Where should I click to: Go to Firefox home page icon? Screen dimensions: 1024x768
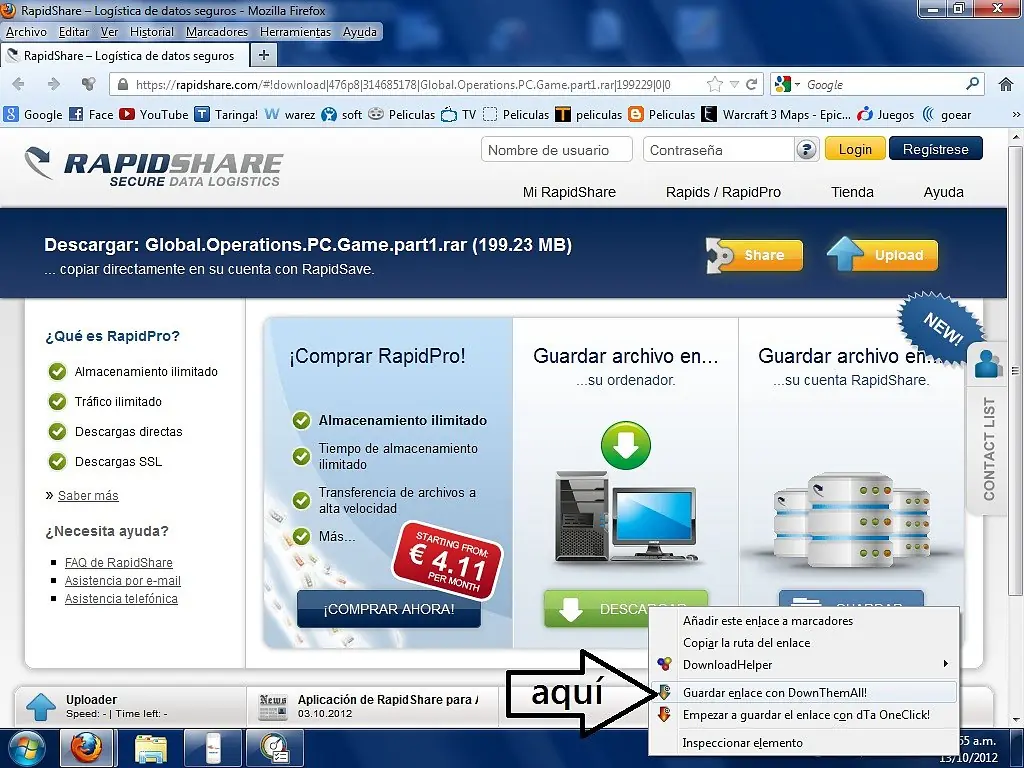pyautogui.click(x=1006, y=84)
